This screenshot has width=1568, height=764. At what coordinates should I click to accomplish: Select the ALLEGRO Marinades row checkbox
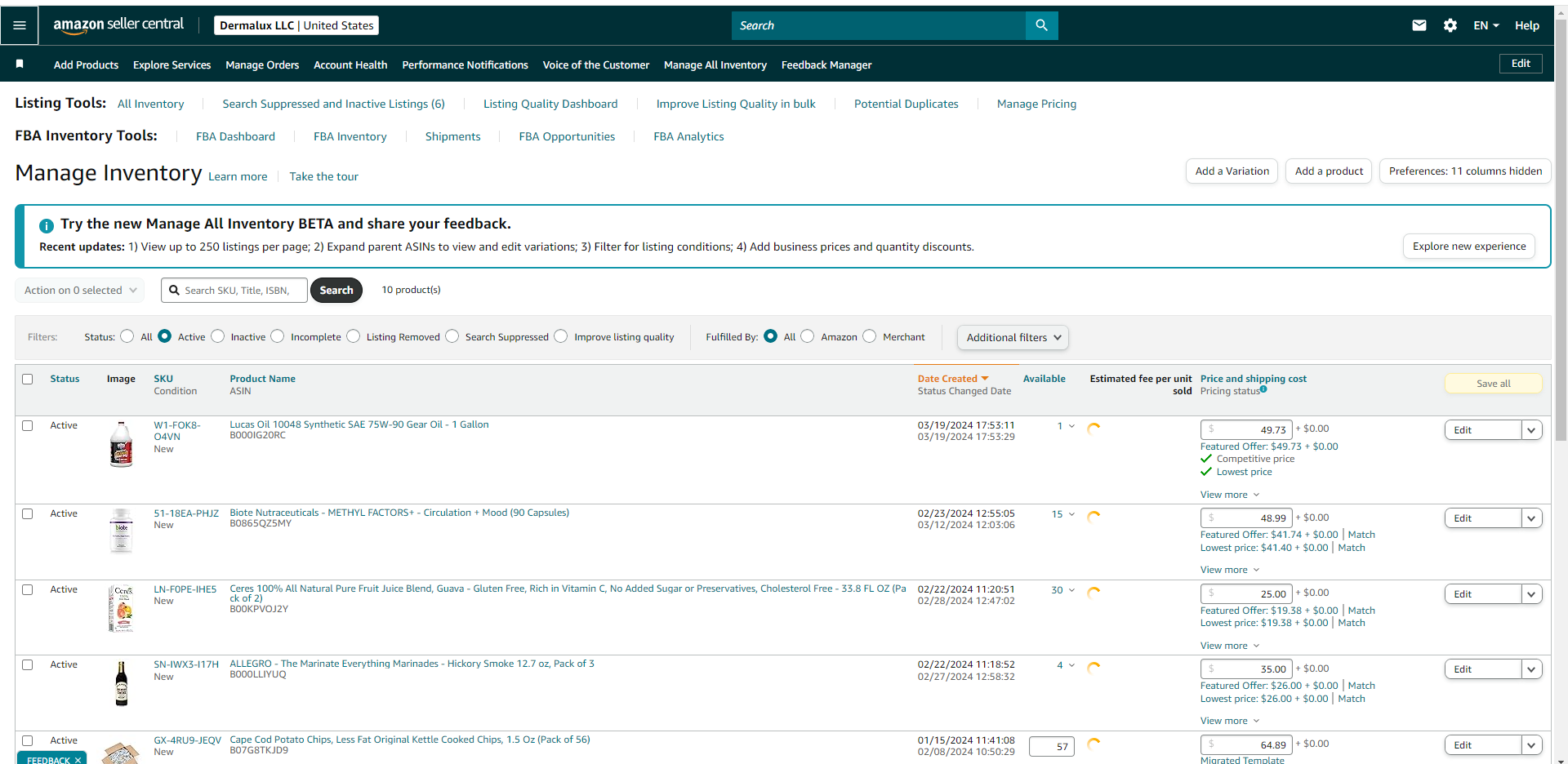(28, 664)
